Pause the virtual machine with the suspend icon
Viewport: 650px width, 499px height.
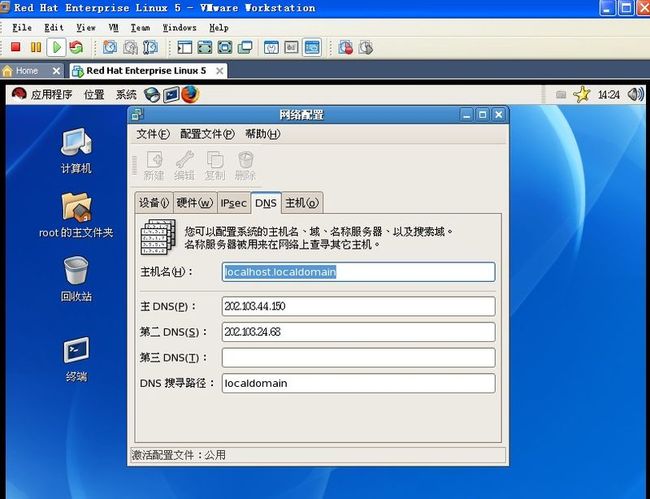[36, 47]
